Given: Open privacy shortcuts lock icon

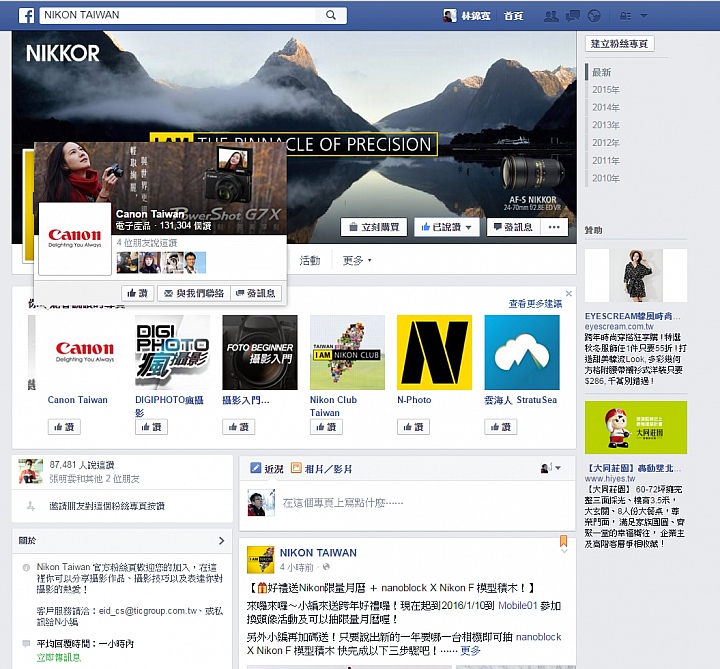Looking at the screenshot, I should click(625, 16).
